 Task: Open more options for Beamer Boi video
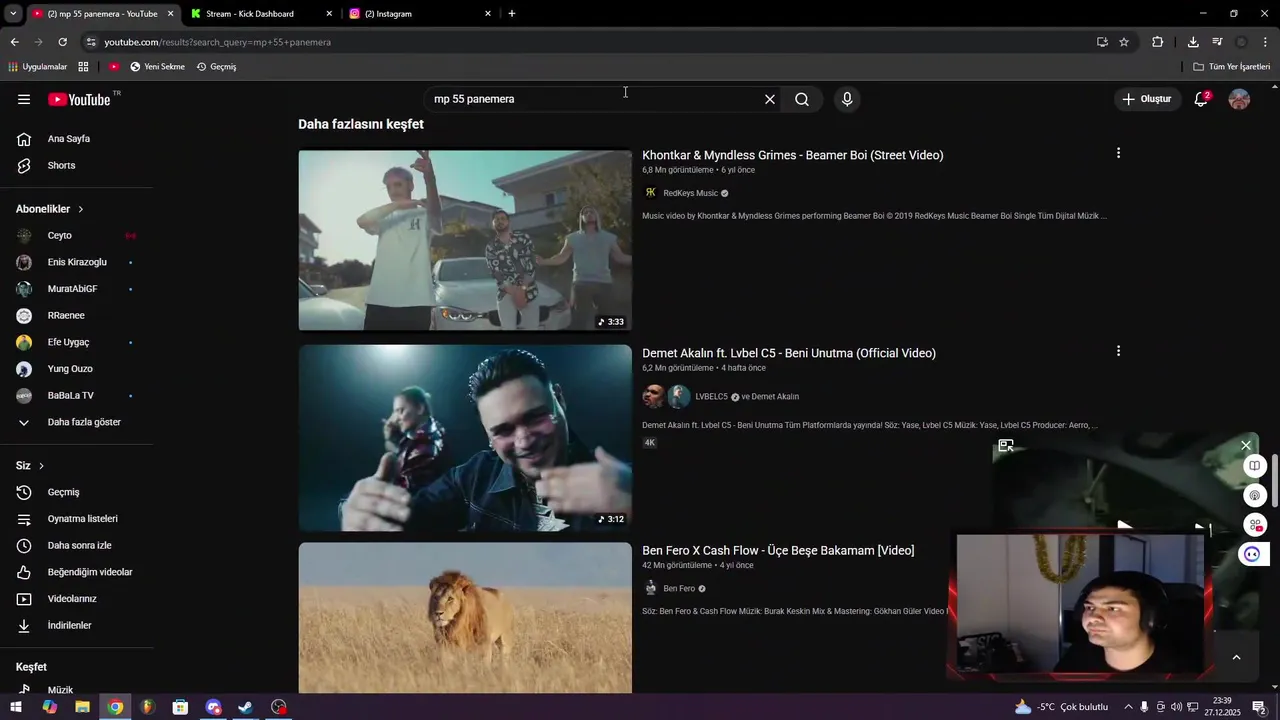tap(1118, 153)
